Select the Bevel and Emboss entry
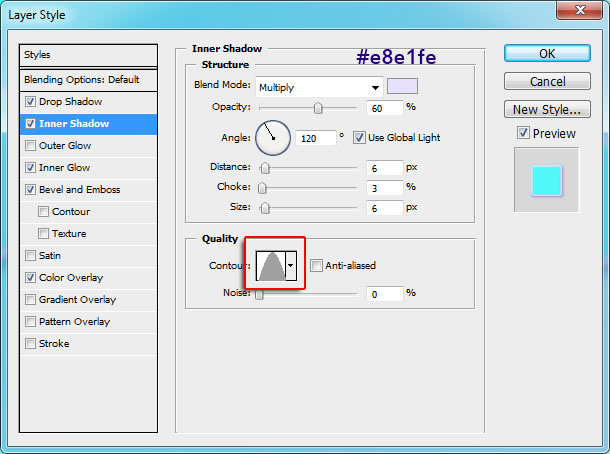This screenshot has width=610, height=454. tap(79, 189)
